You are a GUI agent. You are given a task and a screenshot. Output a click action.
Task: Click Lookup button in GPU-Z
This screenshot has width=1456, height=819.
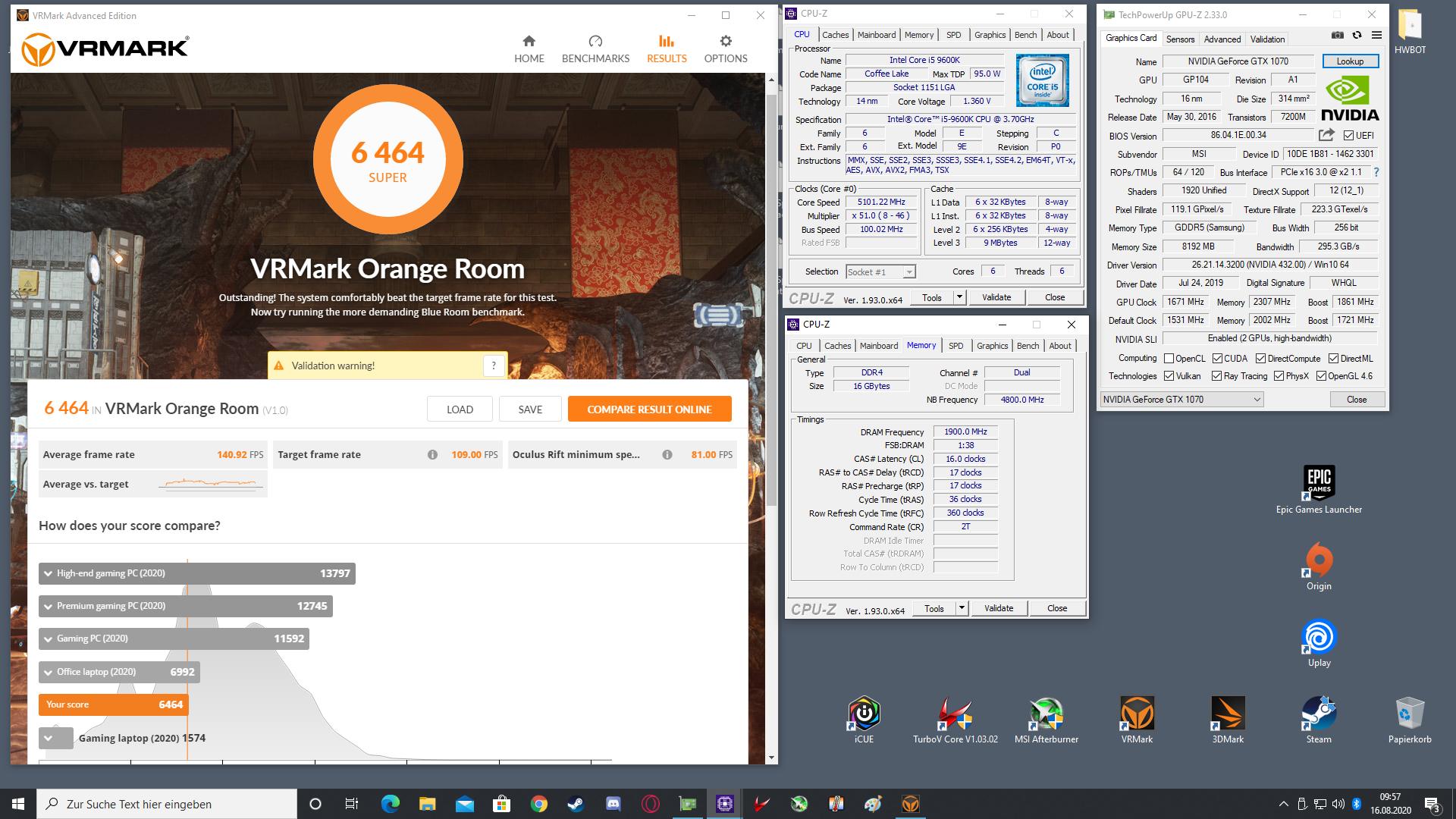pyautogui.click(x=1350, y=61)
